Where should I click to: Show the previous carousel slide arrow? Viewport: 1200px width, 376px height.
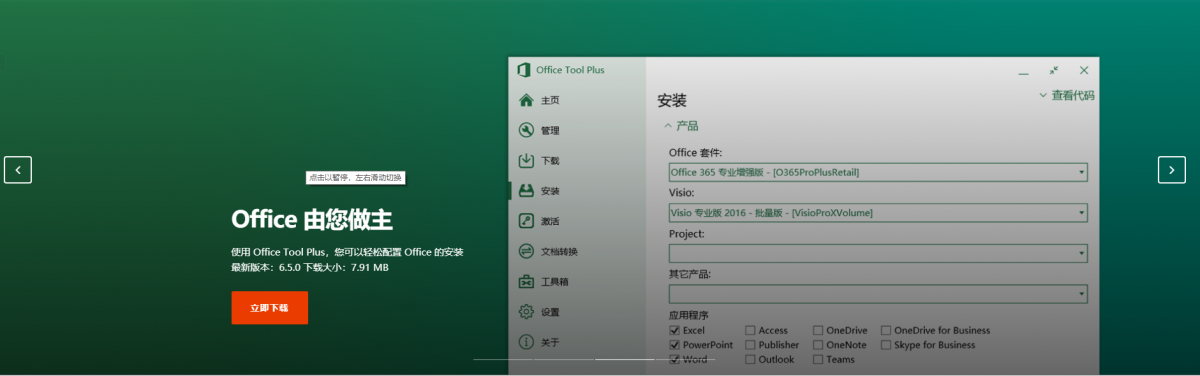click(18, 170)
